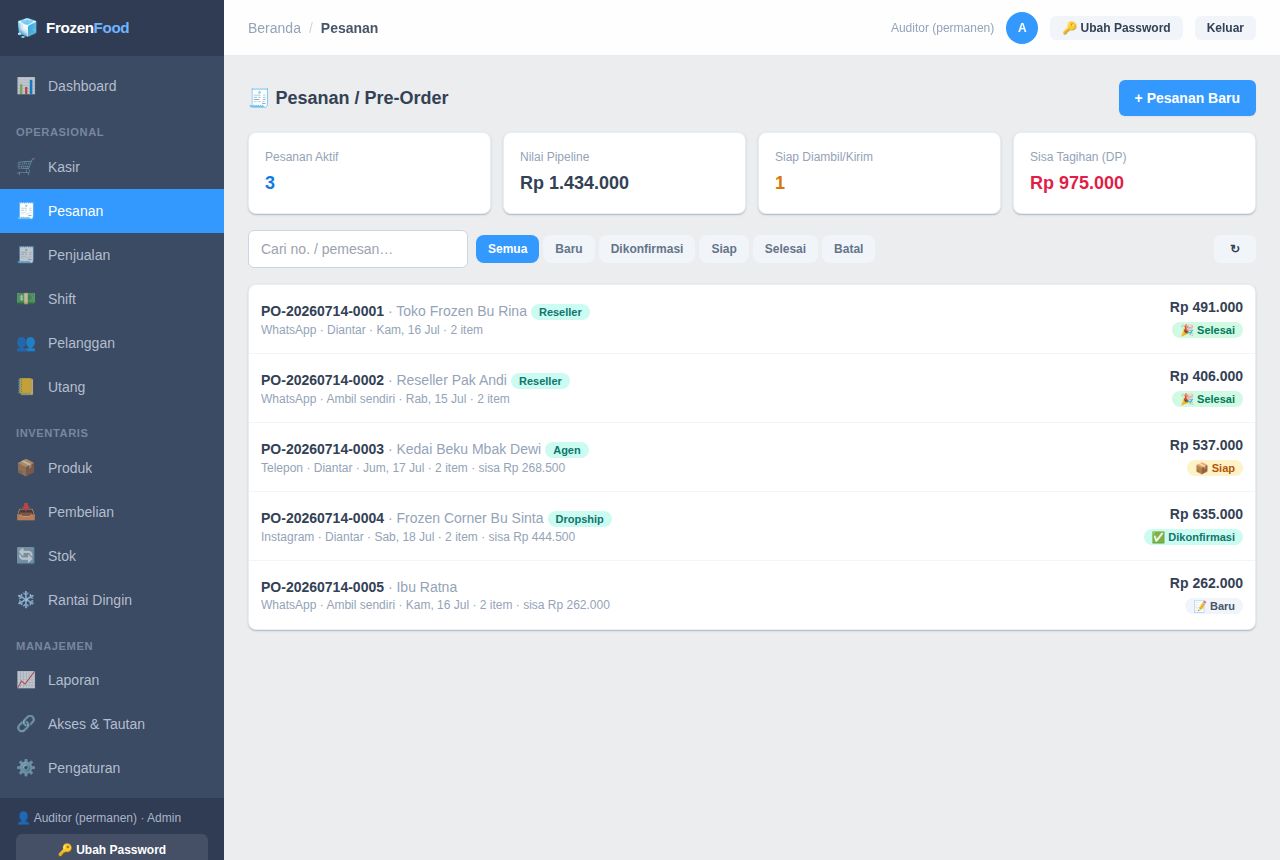Click the Pesanan Aktif summary card
Viewport: 1280px width, 860px height.
369,173
